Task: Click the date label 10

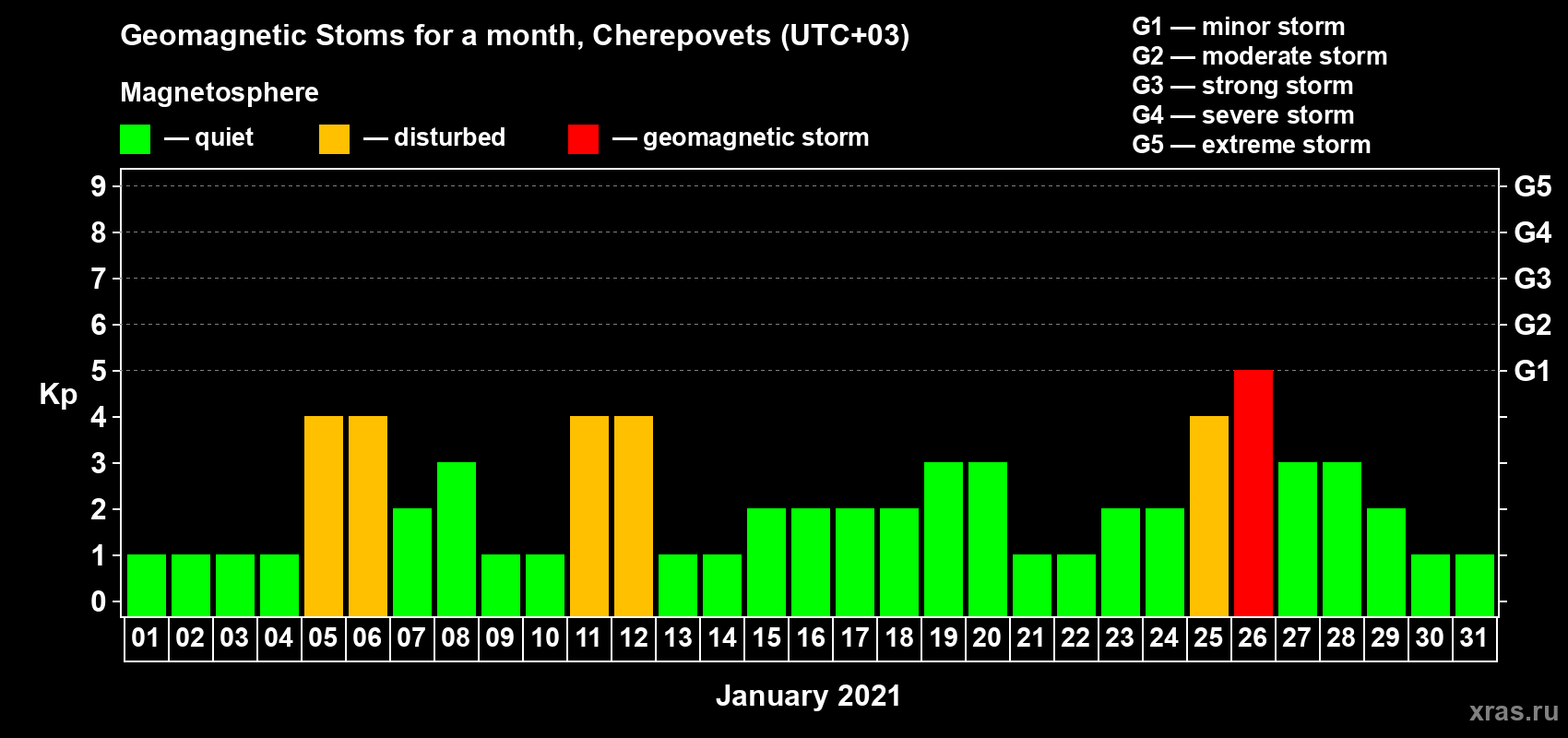Action: coord(545,638)
